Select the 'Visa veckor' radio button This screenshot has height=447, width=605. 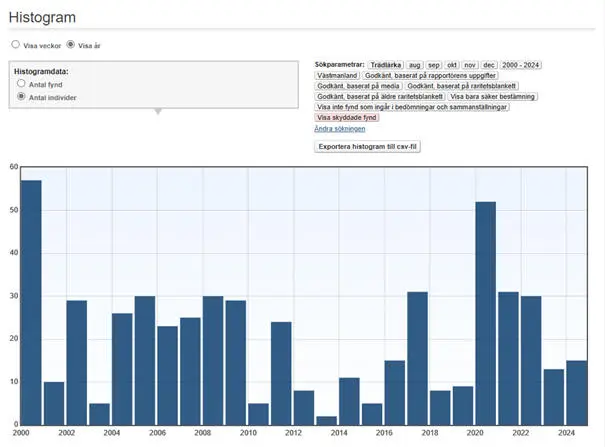[15, 45]
